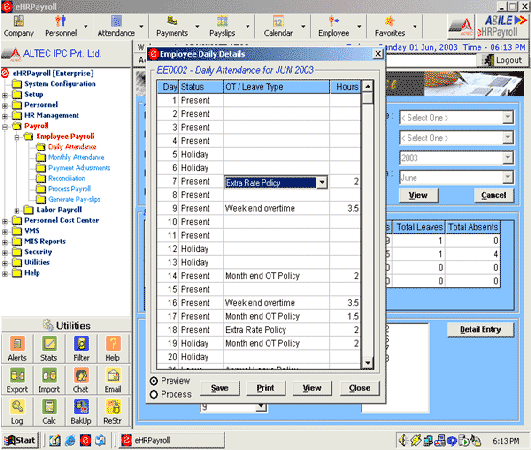Click the eHRPayroll taskbar button

(172, 440)
